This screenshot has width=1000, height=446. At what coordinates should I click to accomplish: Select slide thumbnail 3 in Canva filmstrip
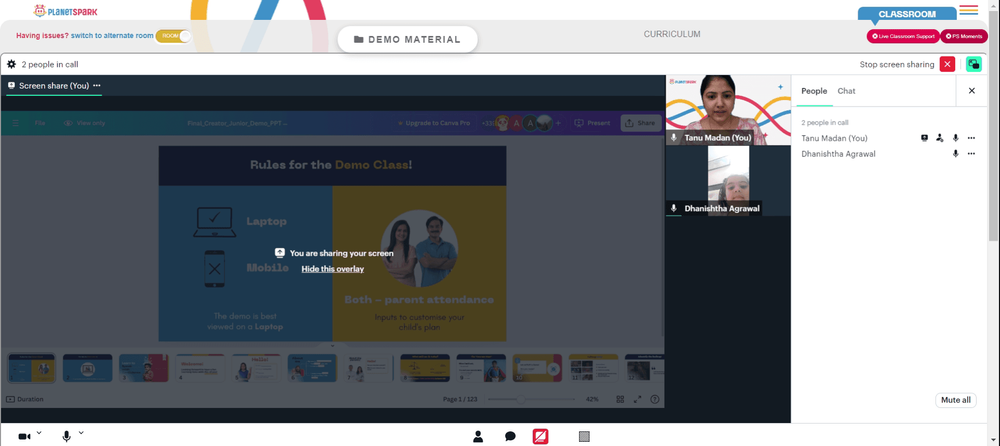click(143, 368)
